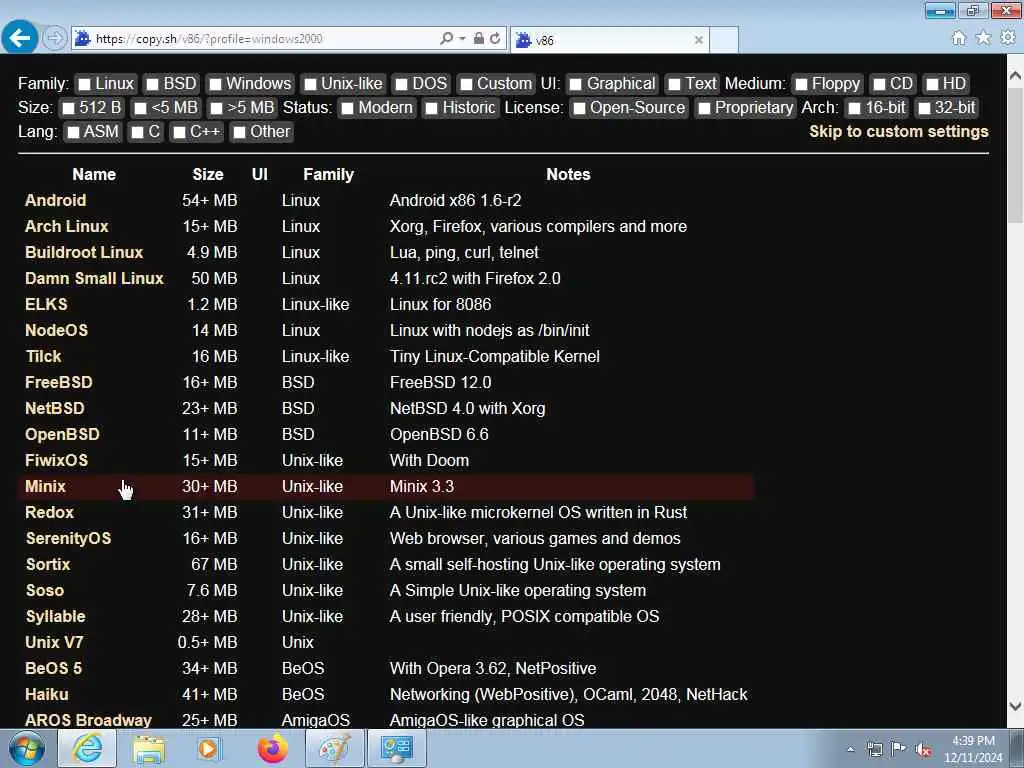Click the muted volume tray icon
Viewport: 1024px width, 768px height.
(923, 750)
